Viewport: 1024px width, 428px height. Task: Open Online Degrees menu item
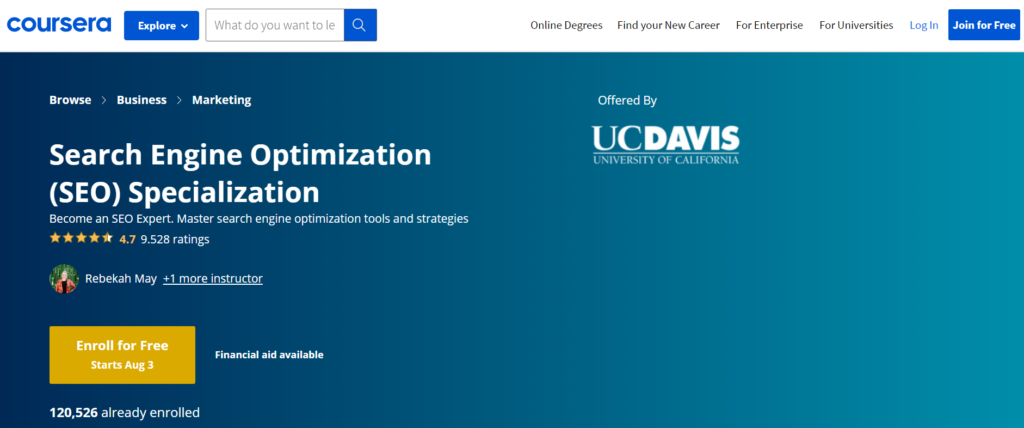pyautogui.click(x=566, y=25)
